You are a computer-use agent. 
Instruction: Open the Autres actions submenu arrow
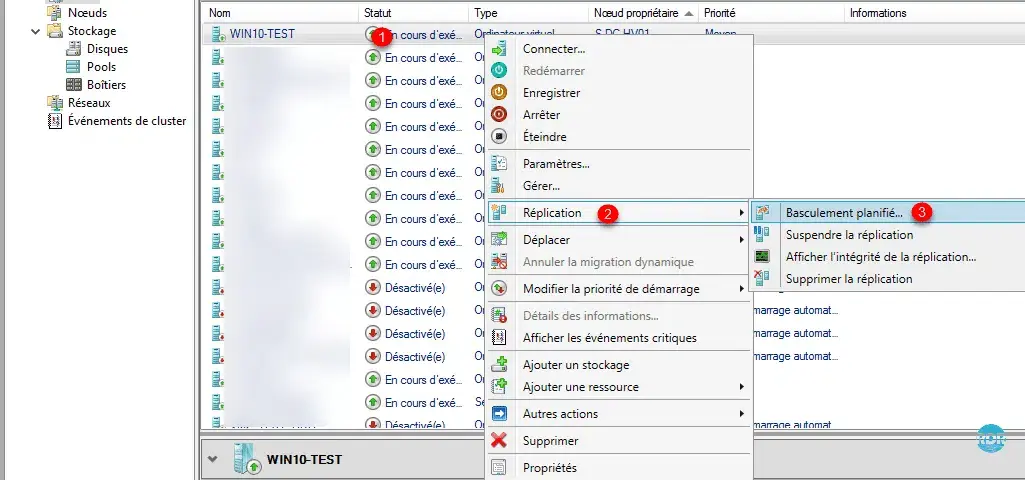click(x=741, y=414)
